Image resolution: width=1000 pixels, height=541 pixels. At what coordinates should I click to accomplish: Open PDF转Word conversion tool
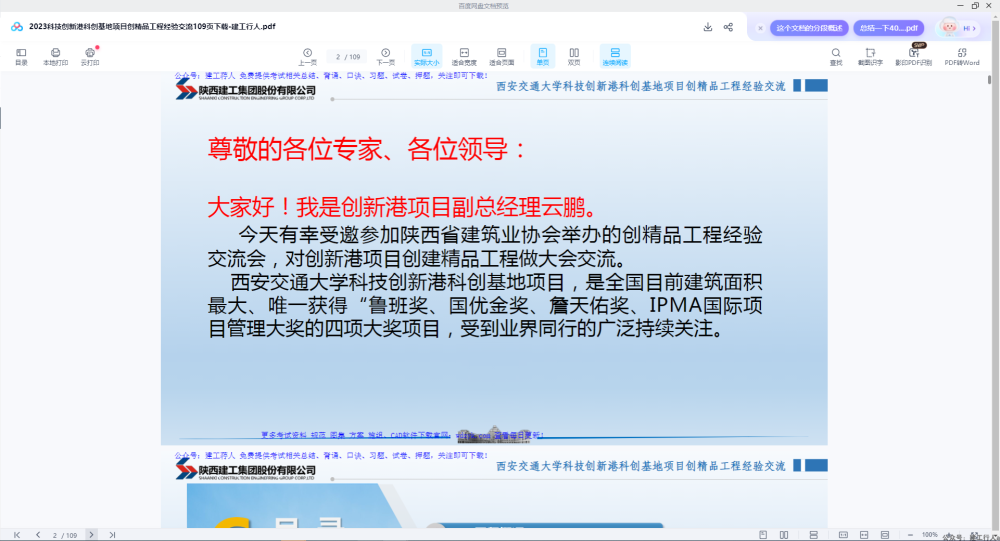click(x=962, y=57)
